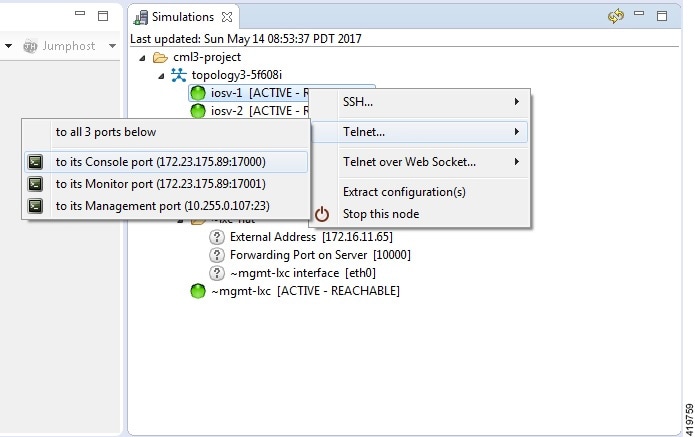
Task: Select External Address 172.16.11.65 item
Action: (x=310, y=237)
